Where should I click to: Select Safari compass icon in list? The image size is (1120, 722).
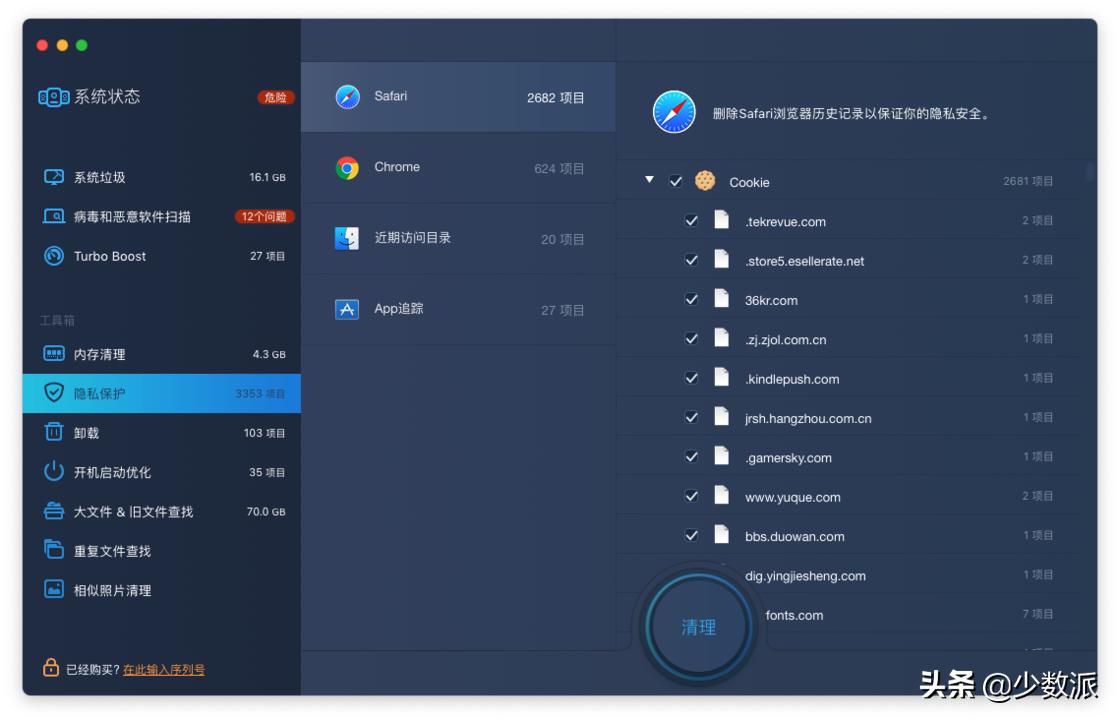coord(348,96)
